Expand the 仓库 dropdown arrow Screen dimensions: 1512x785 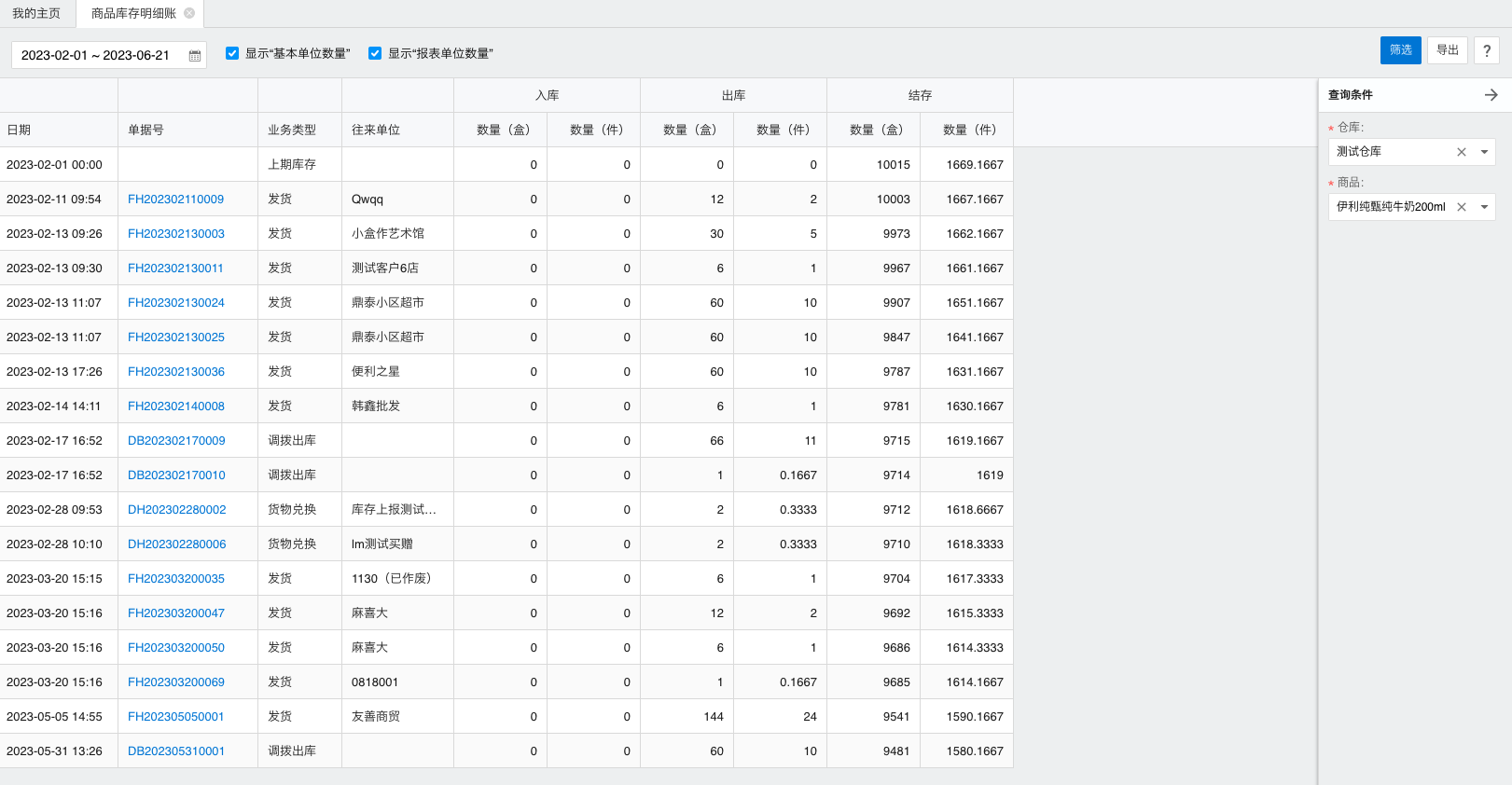[x=1484, y=152]
